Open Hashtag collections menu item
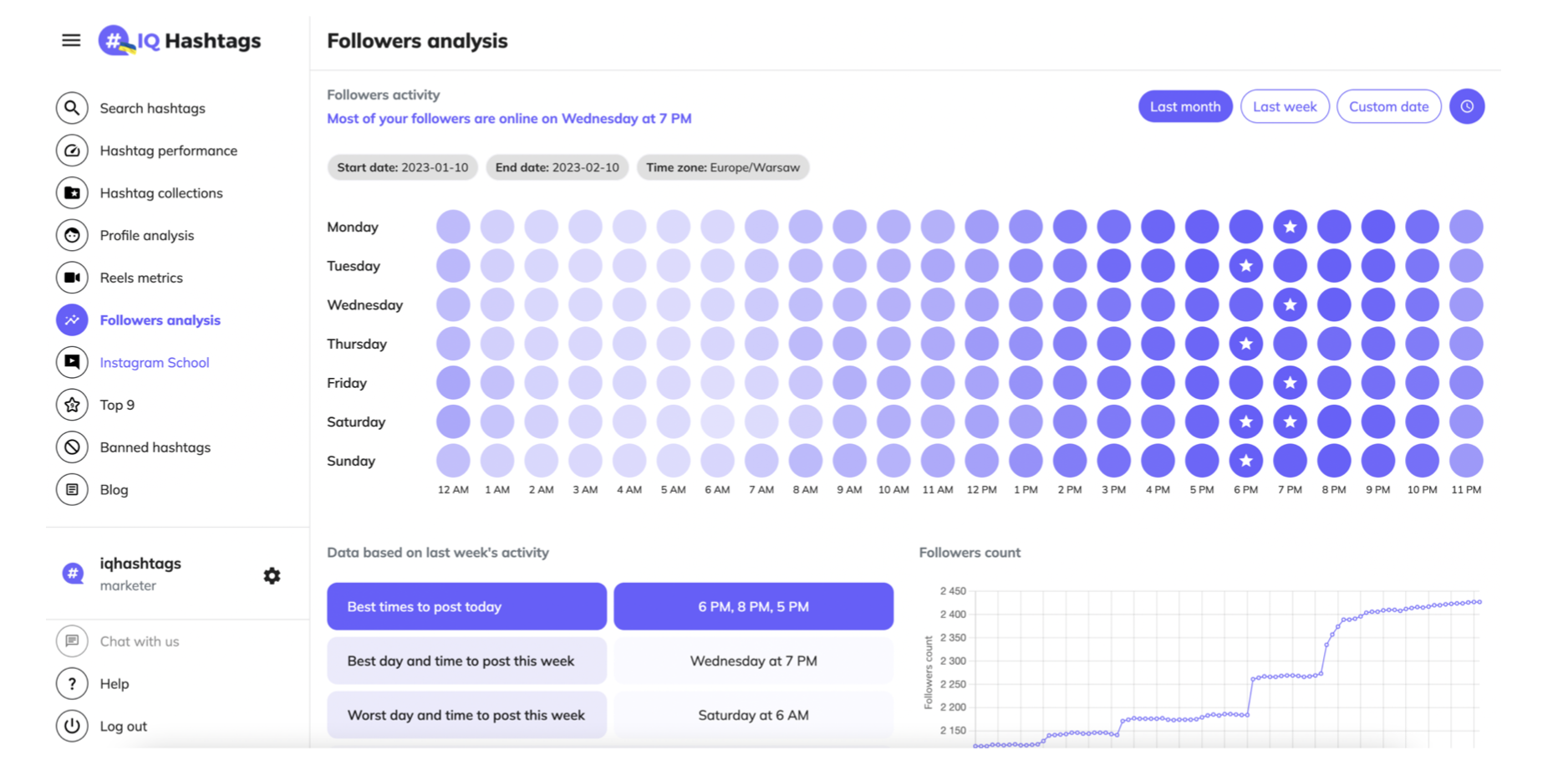The width and height of the screenshot is (1568, 761). (x=161, y=193)
